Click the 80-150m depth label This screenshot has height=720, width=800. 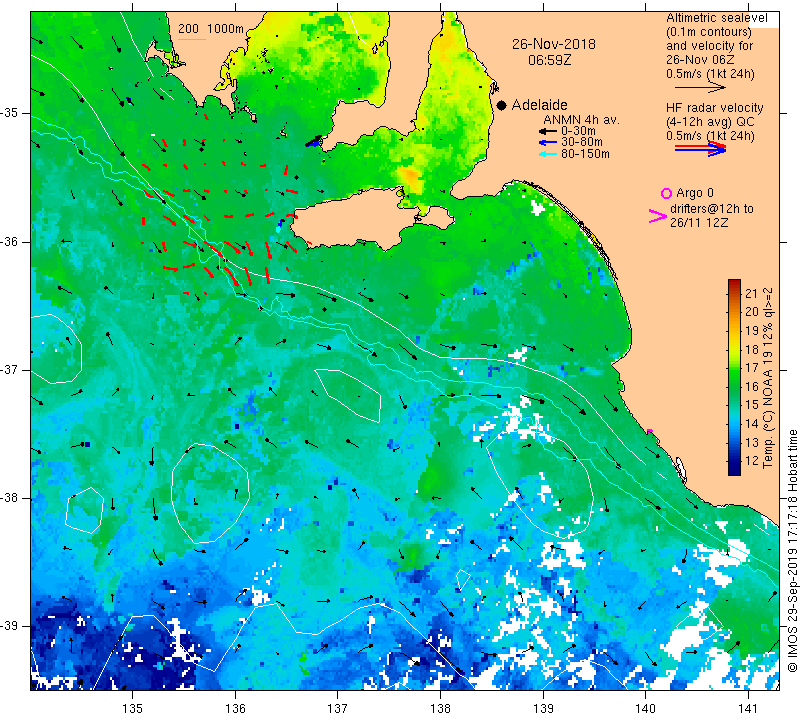[x=585, y=154]
